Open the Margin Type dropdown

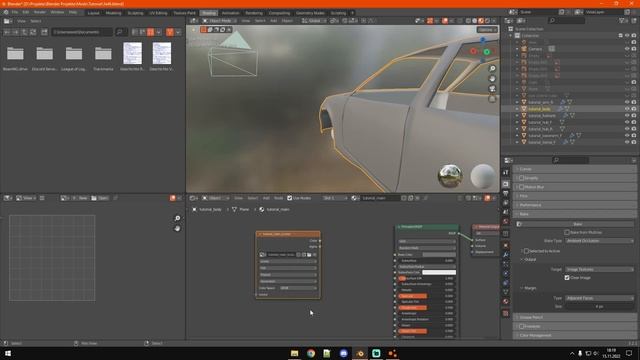click(600, 298)
